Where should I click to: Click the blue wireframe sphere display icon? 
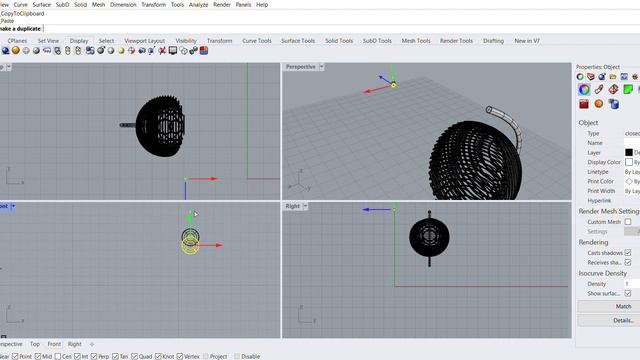5,51
